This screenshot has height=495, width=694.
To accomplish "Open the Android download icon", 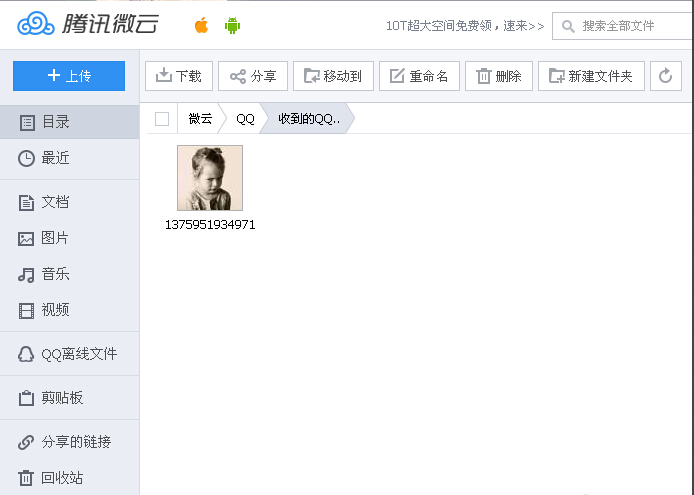I will (x=232, y=25).
